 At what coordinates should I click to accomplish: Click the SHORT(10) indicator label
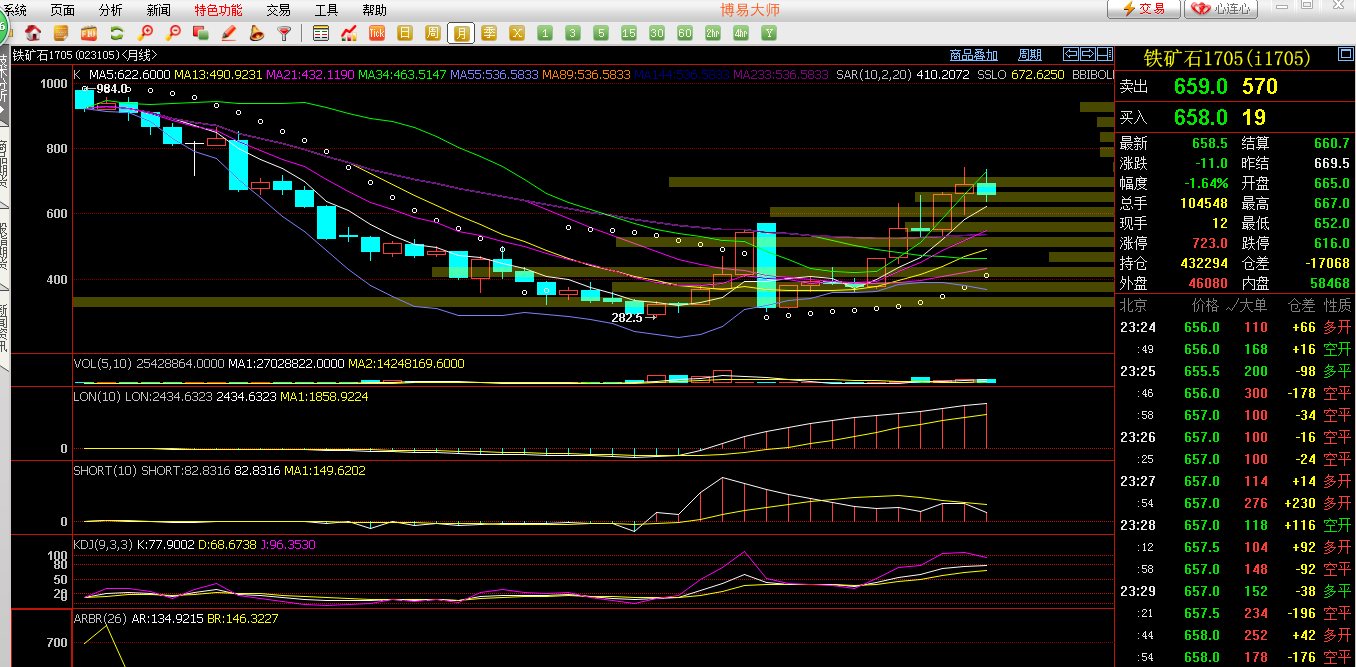(104, 470)
